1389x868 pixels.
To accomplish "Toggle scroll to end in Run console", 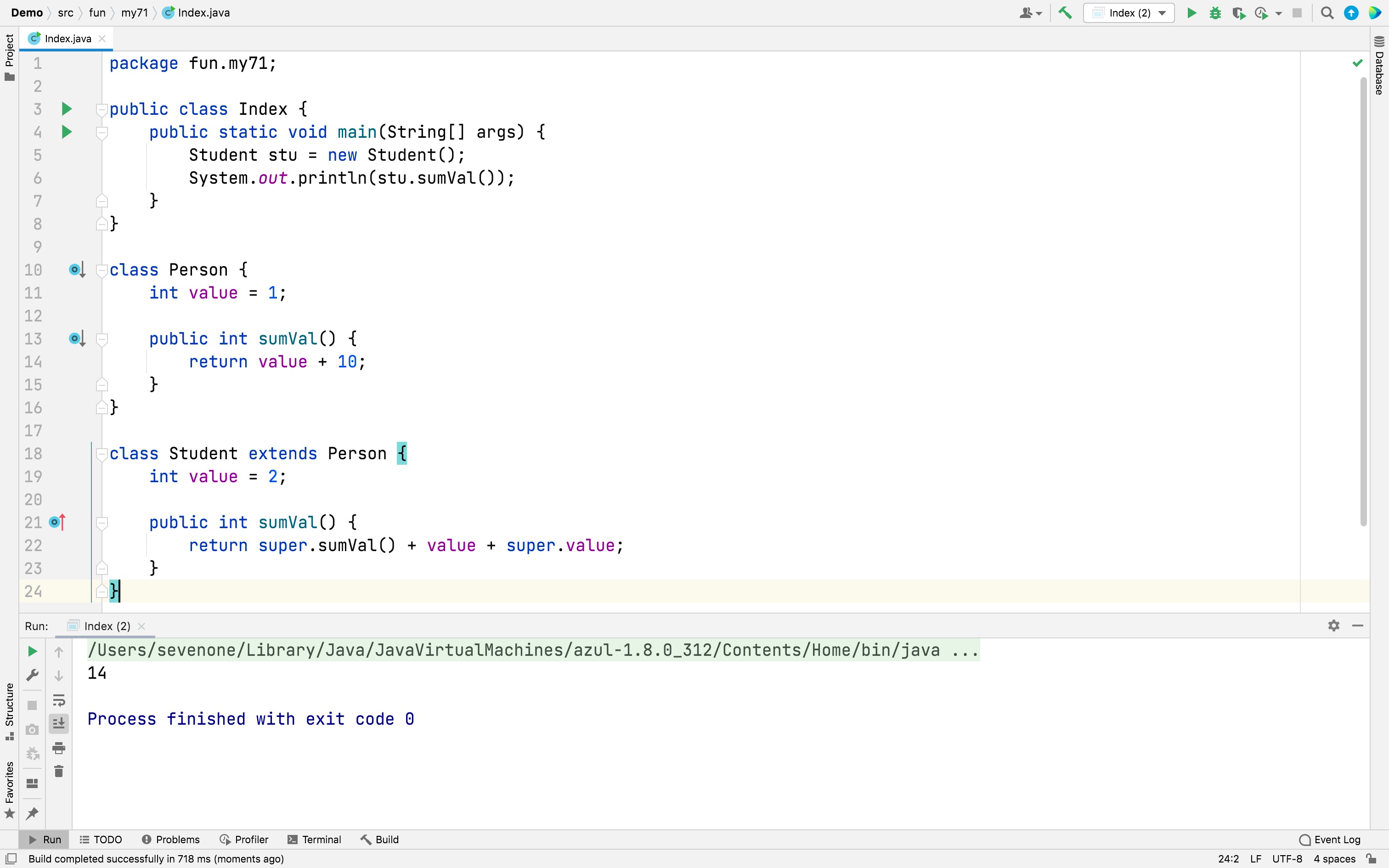I will click(x=58, y=724).
